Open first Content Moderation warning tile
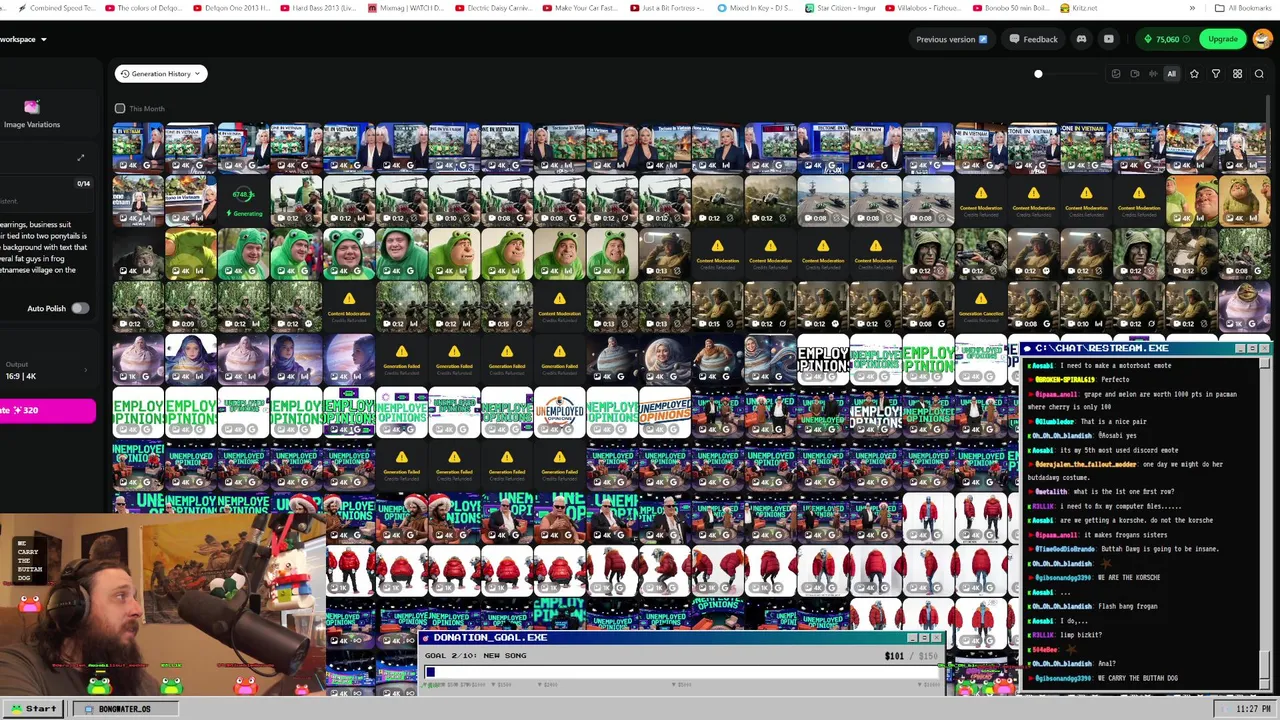1280x720 pixels. click(981, 200)
